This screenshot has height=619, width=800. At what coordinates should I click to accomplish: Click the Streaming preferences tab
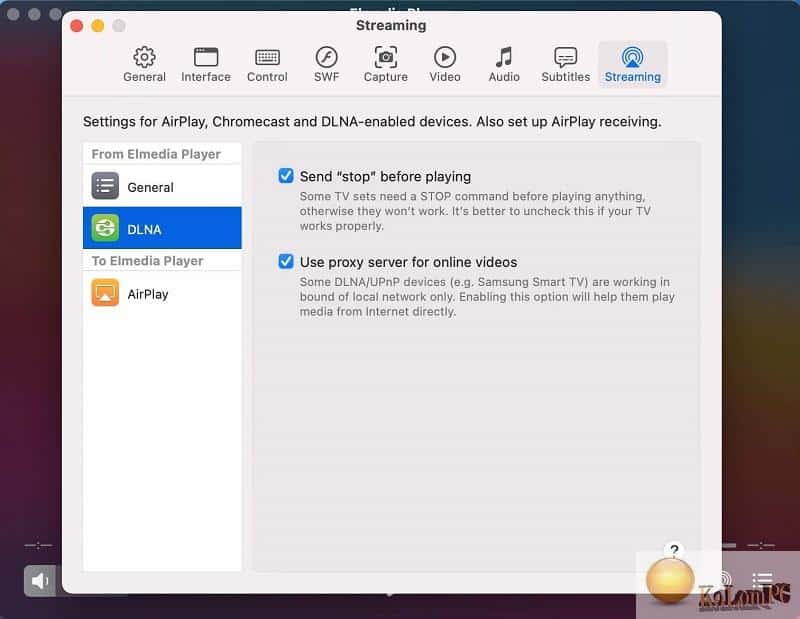pos(633,64)
